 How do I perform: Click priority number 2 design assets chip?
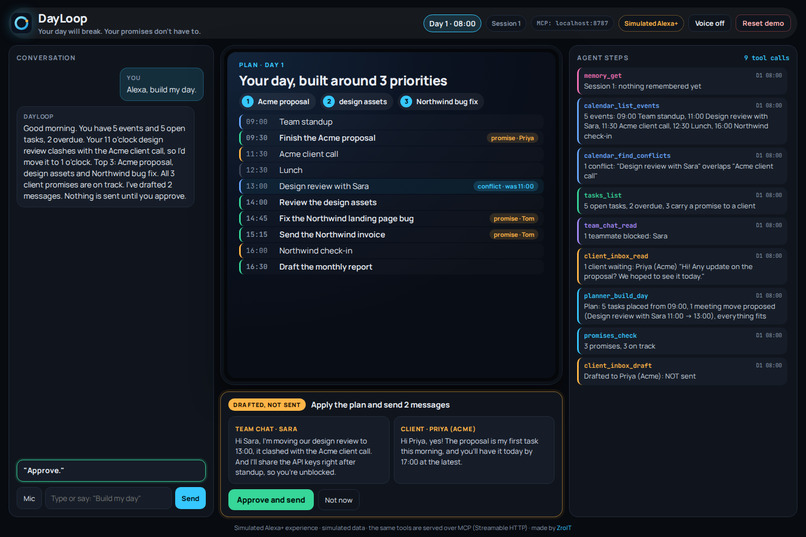point(356,102)
